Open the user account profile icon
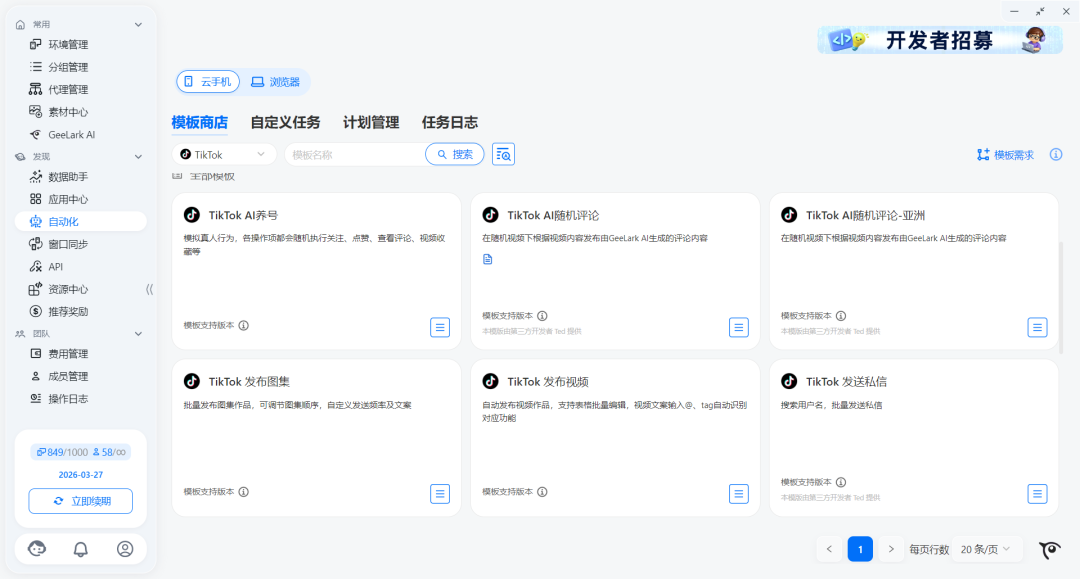 125,549
